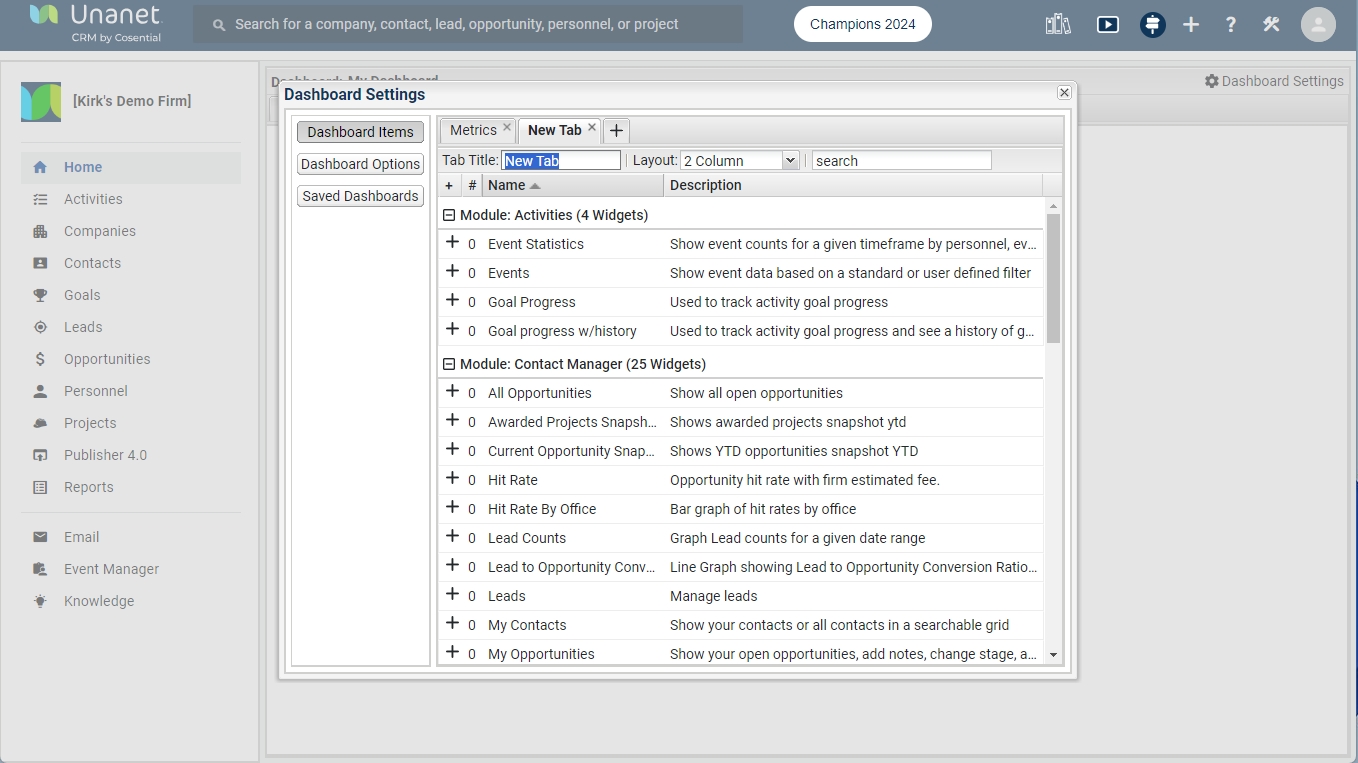Image resolution: width=1358 pixels, height=763 pixels.
Task: Click the signpost icon in top bar
Action: [x=1152, y=25]
